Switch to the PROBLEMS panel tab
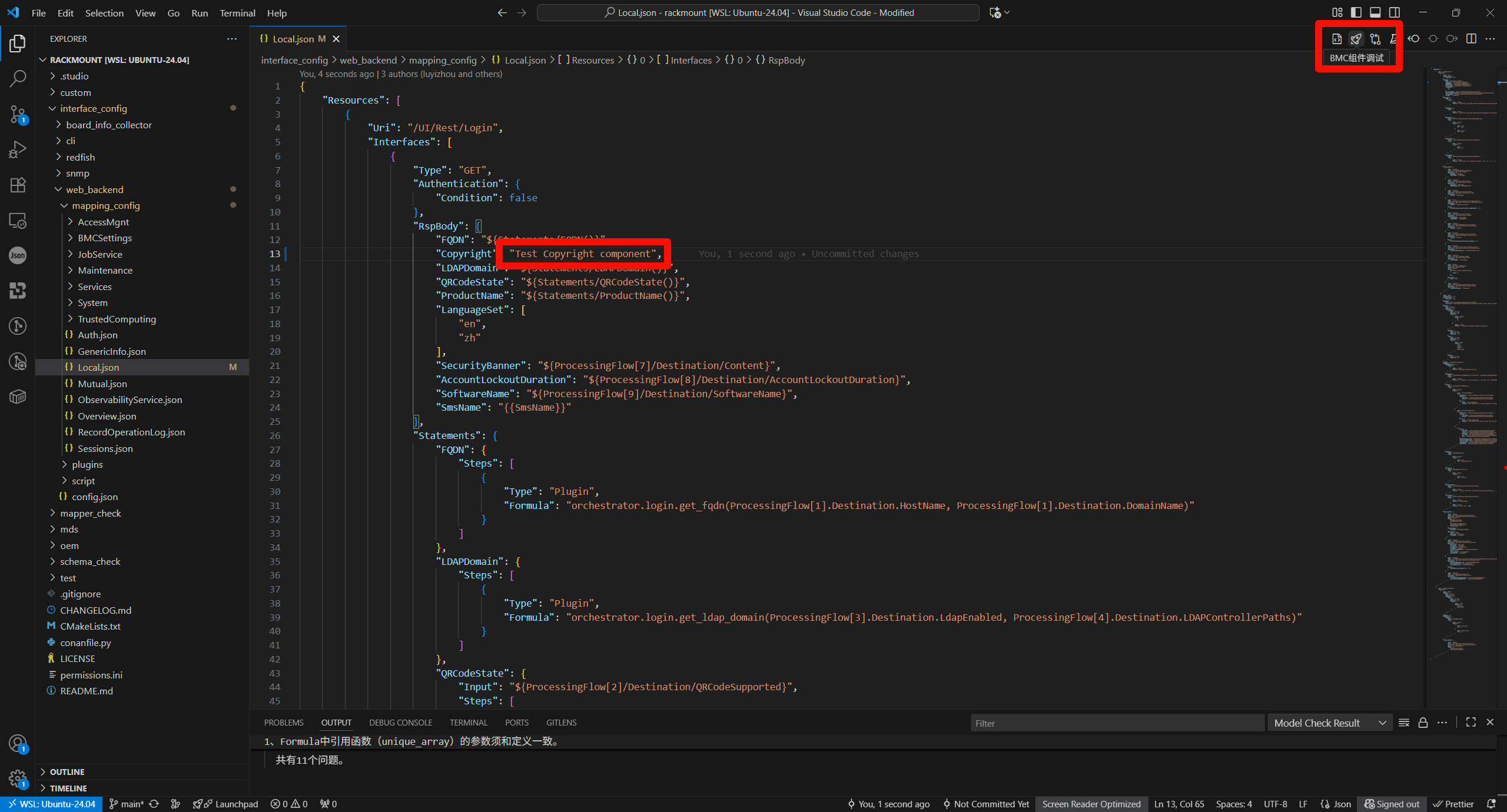Image resolution: width=1507 pixels, height=812 pixels. [284, 723]
